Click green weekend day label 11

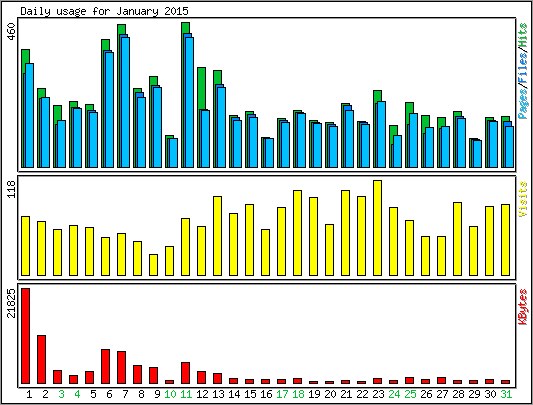point(186,394)
